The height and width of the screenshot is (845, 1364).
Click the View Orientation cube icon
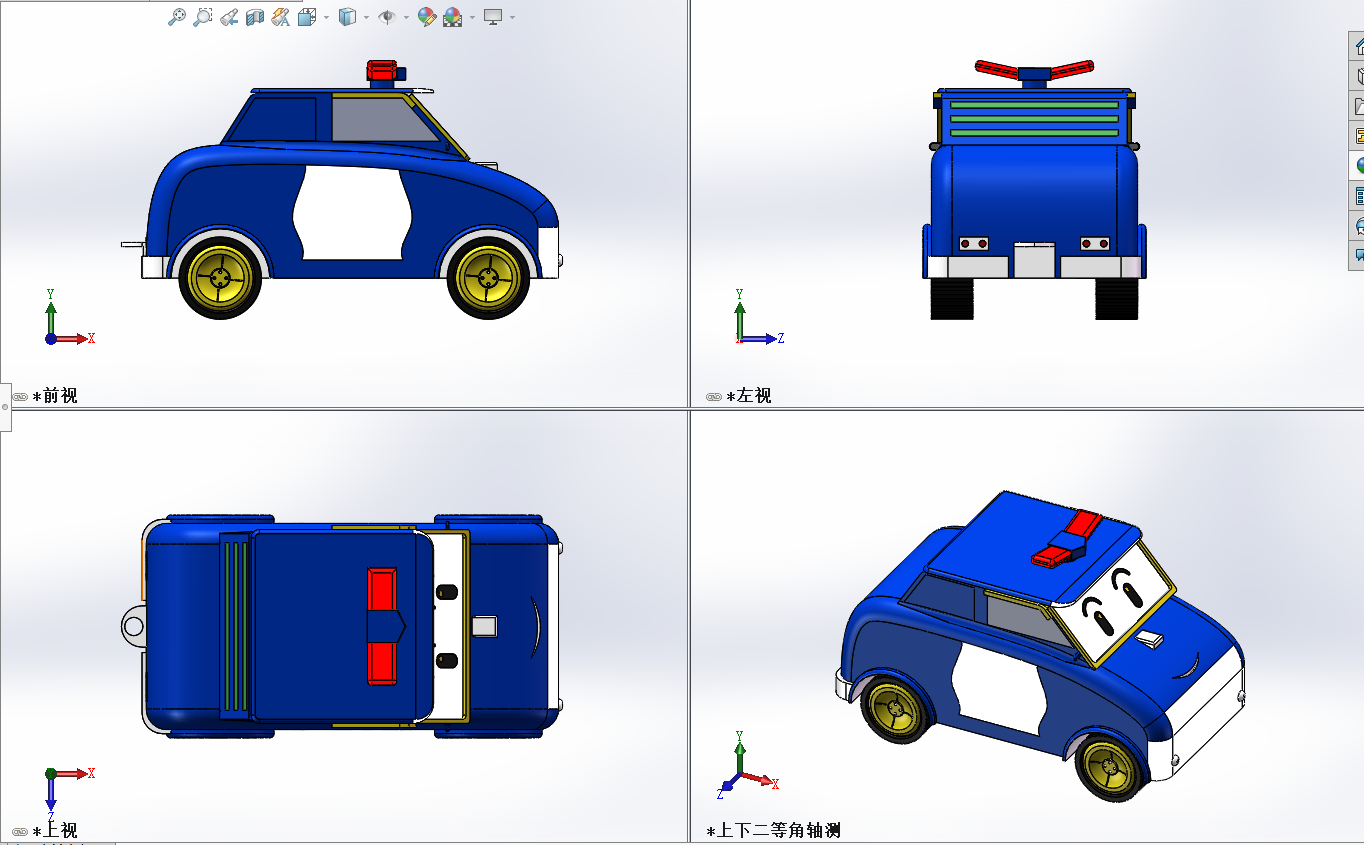point(307,17)
